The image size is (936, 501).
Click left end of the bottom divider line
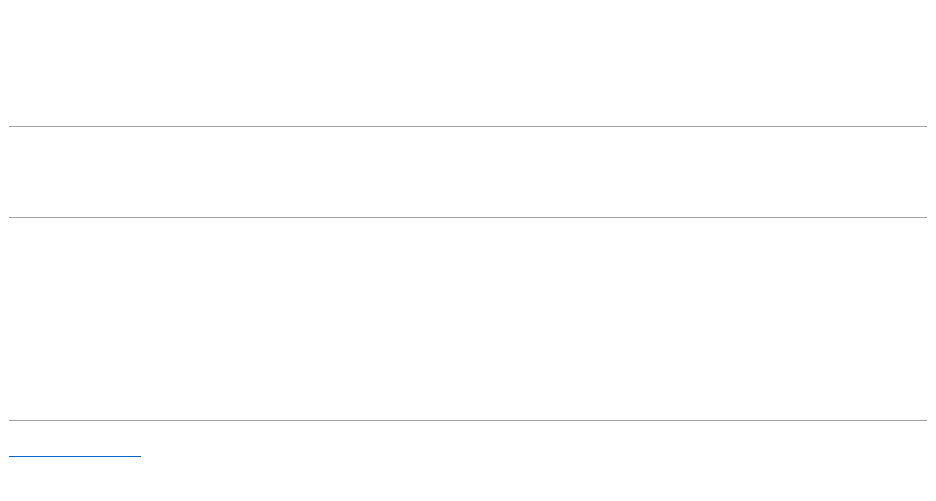pyautogui.click(x=12, y=420)
